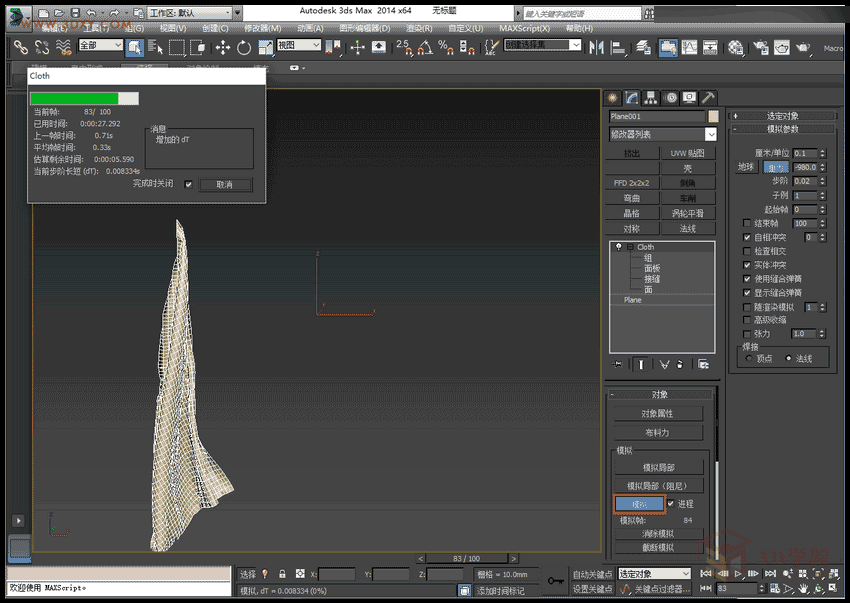
Task: Open the 自定义(U) menu
Action: 465,28
